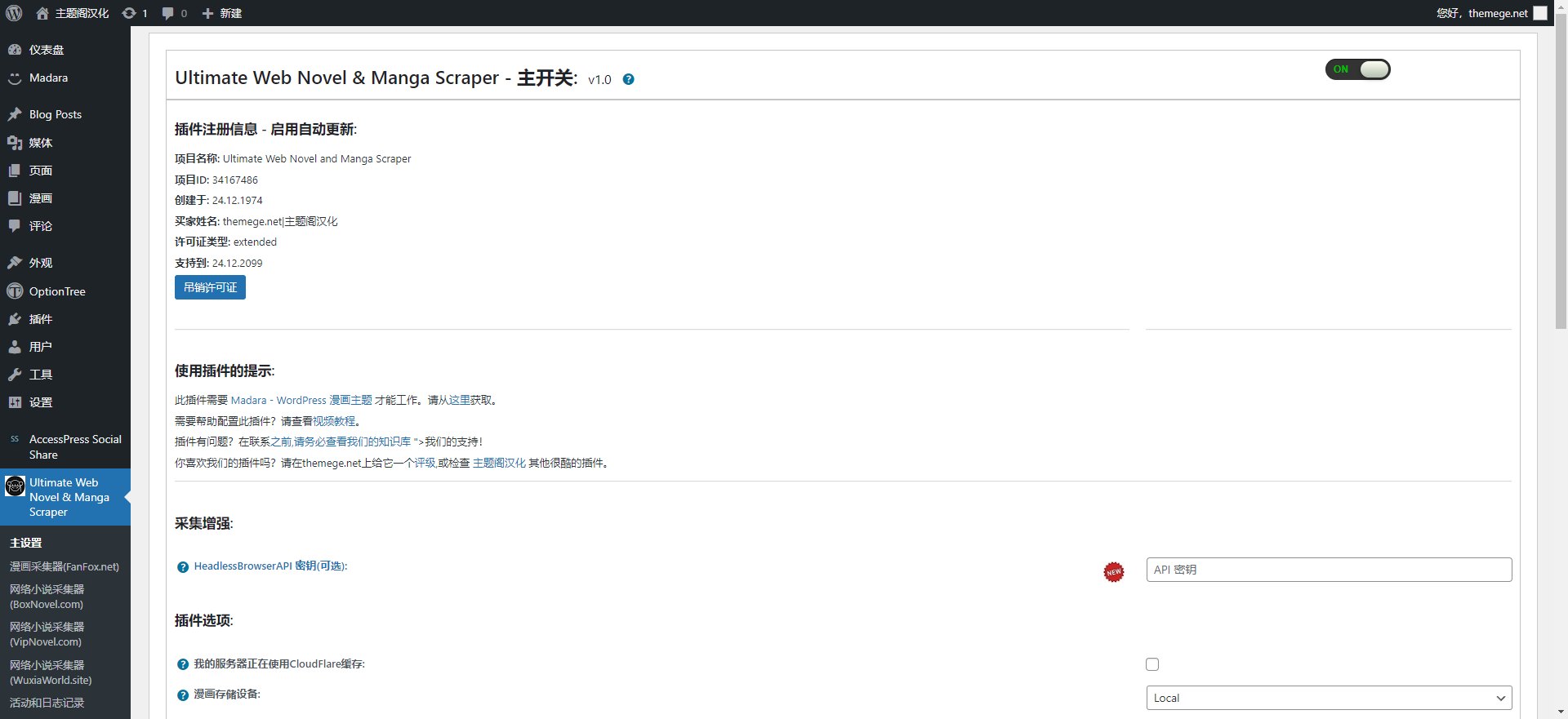Image resolution: width=1568 pixels, height=719 pixels.
Task: Click the OptionTree icon
Action: (x=15, y=291)
